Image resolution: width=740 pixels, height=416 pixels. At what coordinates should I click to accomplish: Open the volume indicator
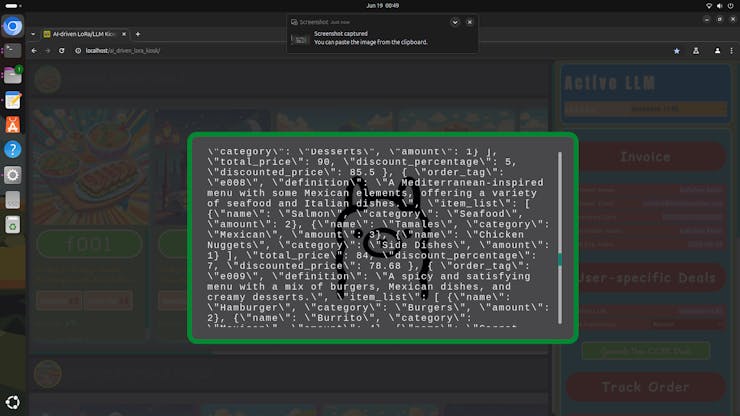[719, 6]
